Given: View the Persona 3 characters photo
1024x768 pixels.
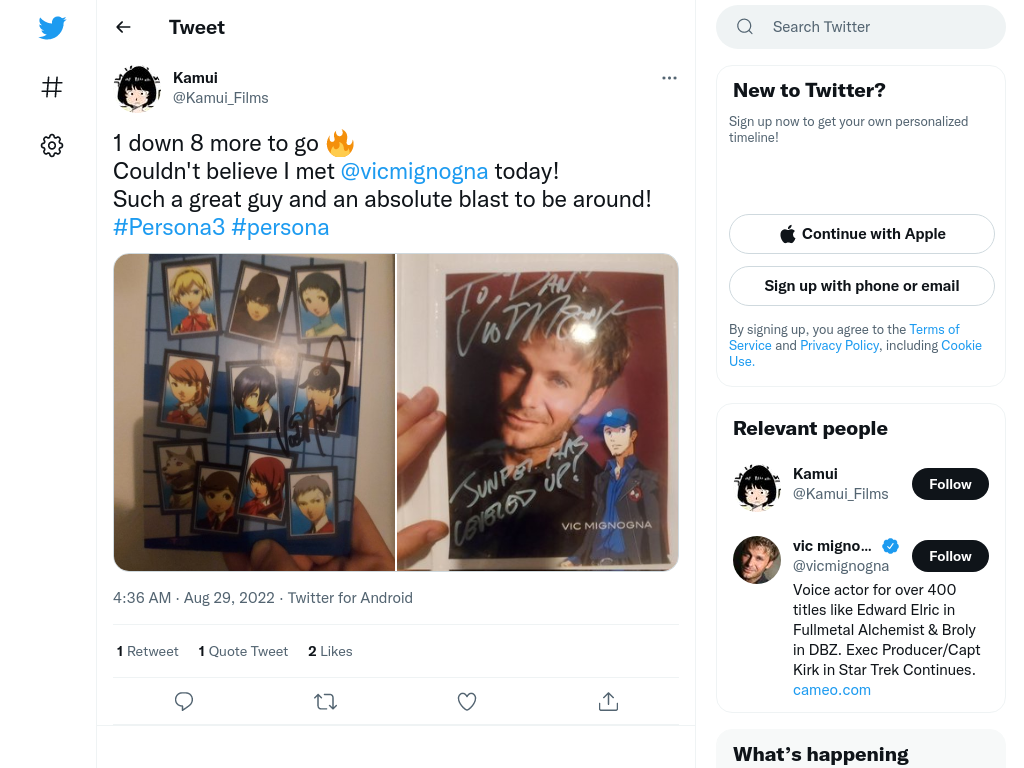Looking at the screenshot, I should tap(254, 412).
